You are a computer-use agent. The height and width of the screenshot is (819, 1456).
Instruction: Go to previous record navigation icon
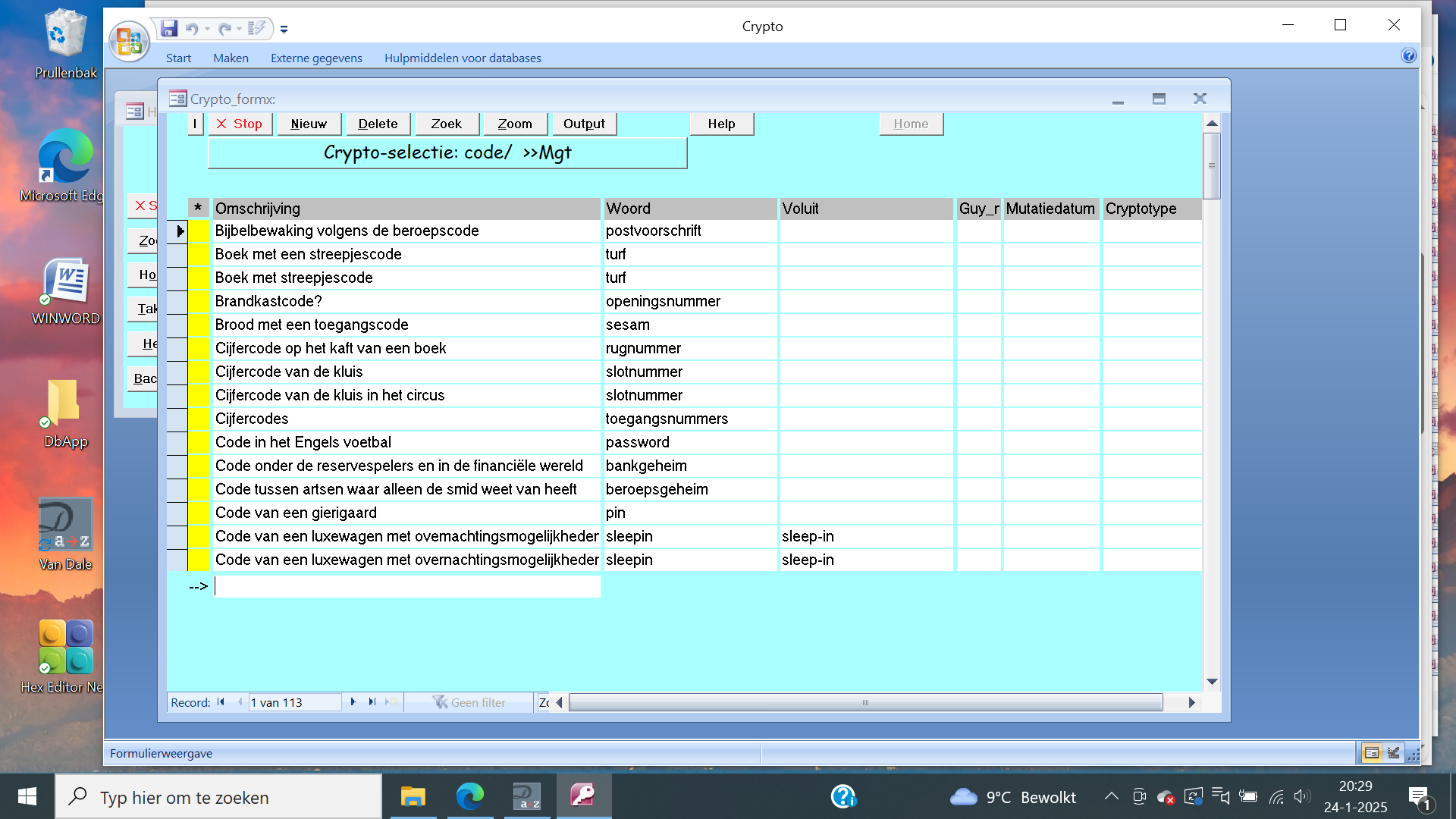(240, 702)
